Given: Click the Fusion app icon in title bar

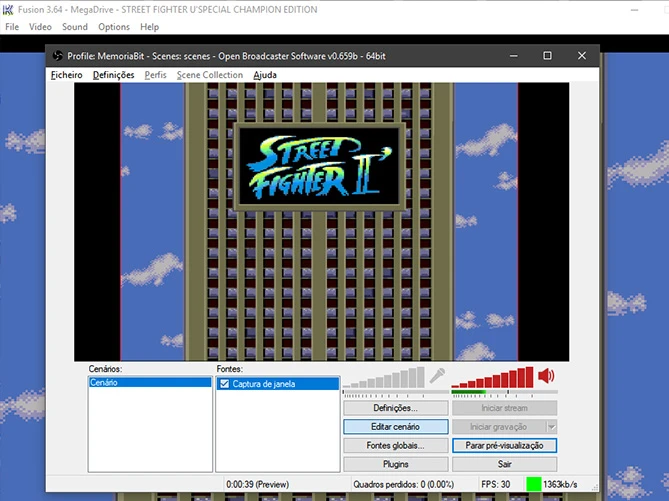Looking at the screenshot, I should pyautogui.click(x=8, y=9).
